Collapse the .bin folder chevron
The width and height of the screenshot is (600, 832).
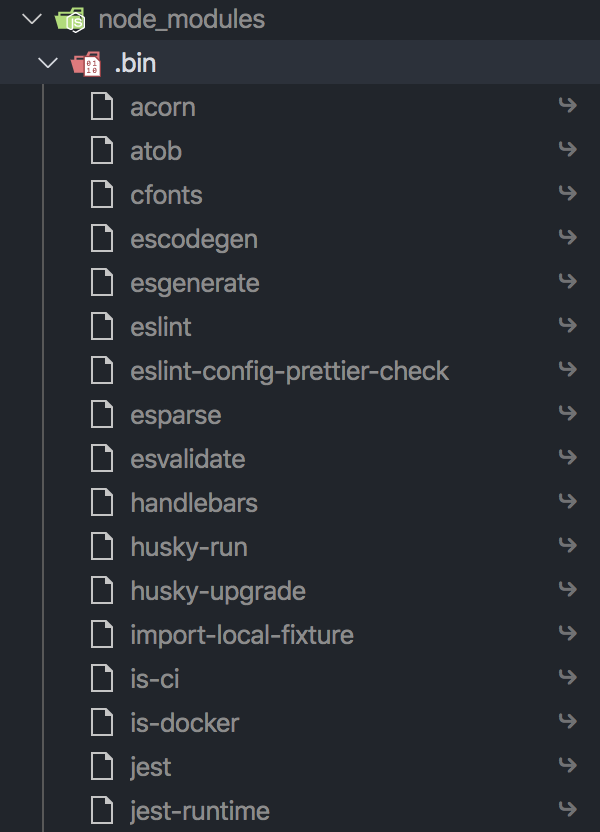pos(48,63)
